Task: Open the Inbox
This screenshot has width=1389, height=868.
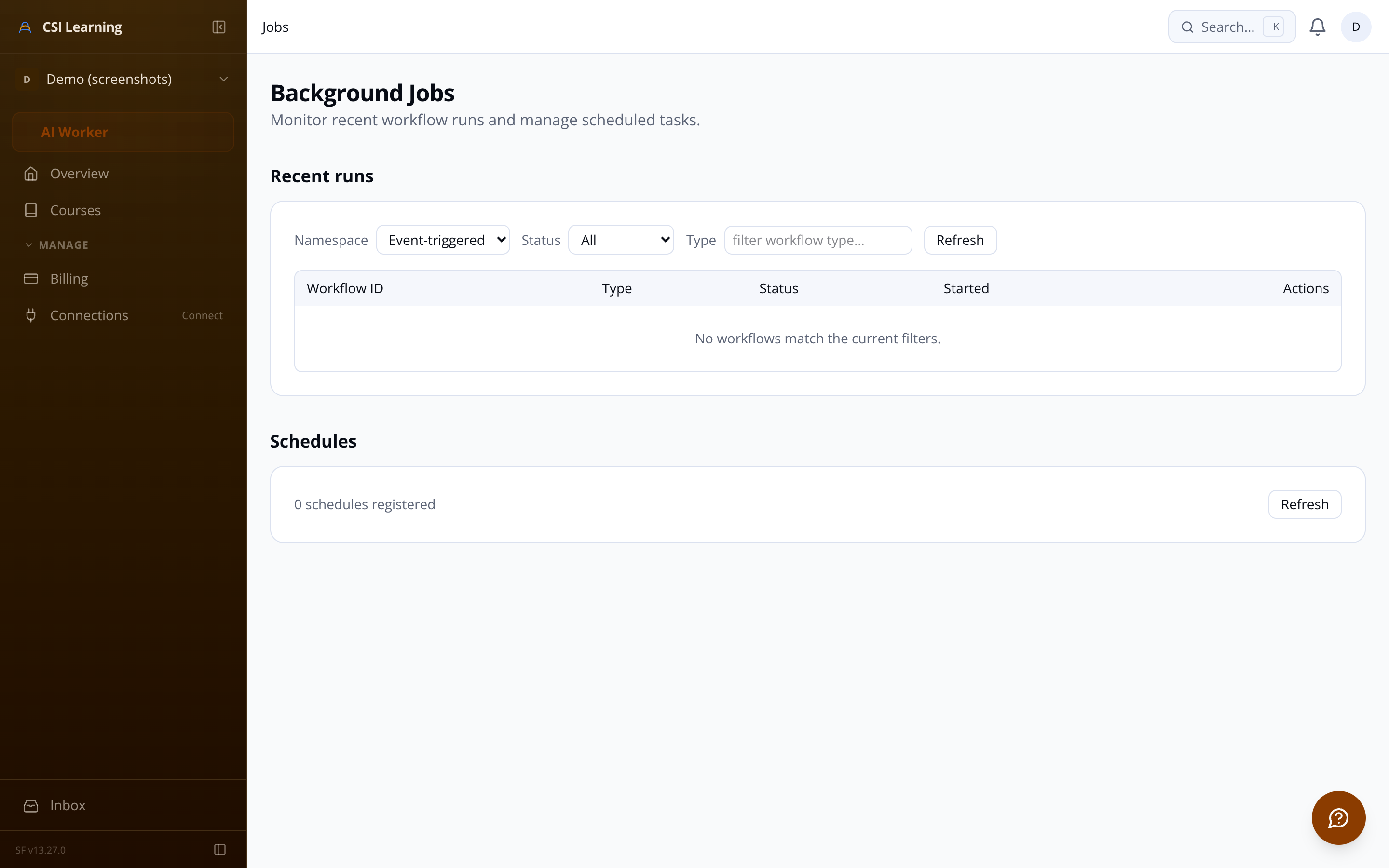Action: click(x=123, y=805)
